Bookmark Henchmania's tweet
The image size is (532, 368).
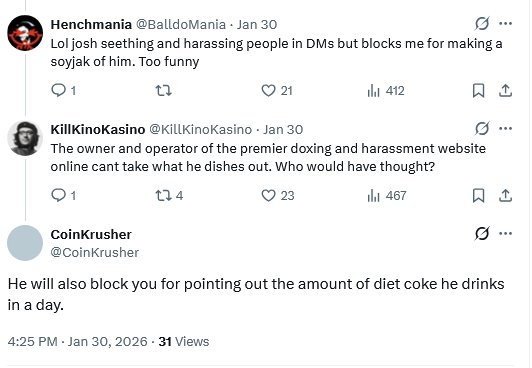coord(478,91)
